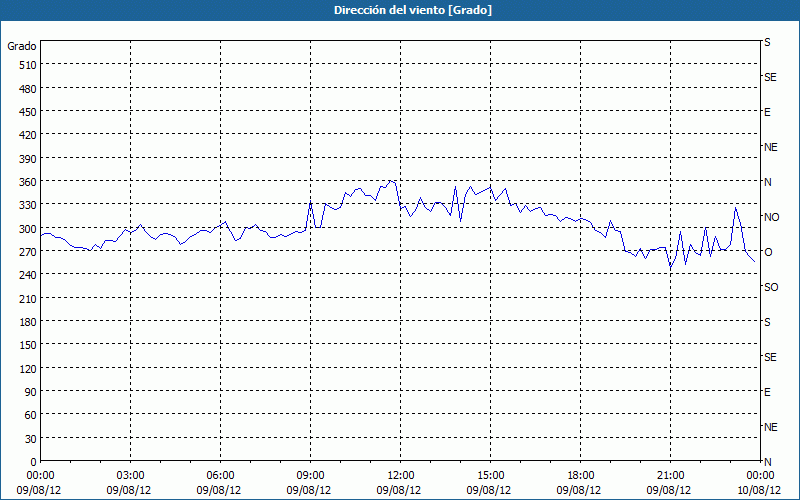This screenshot has height=500, width=800.
Task: Click the 'NE' compass label aligned with 390
Action: click(x=770, y=147)
